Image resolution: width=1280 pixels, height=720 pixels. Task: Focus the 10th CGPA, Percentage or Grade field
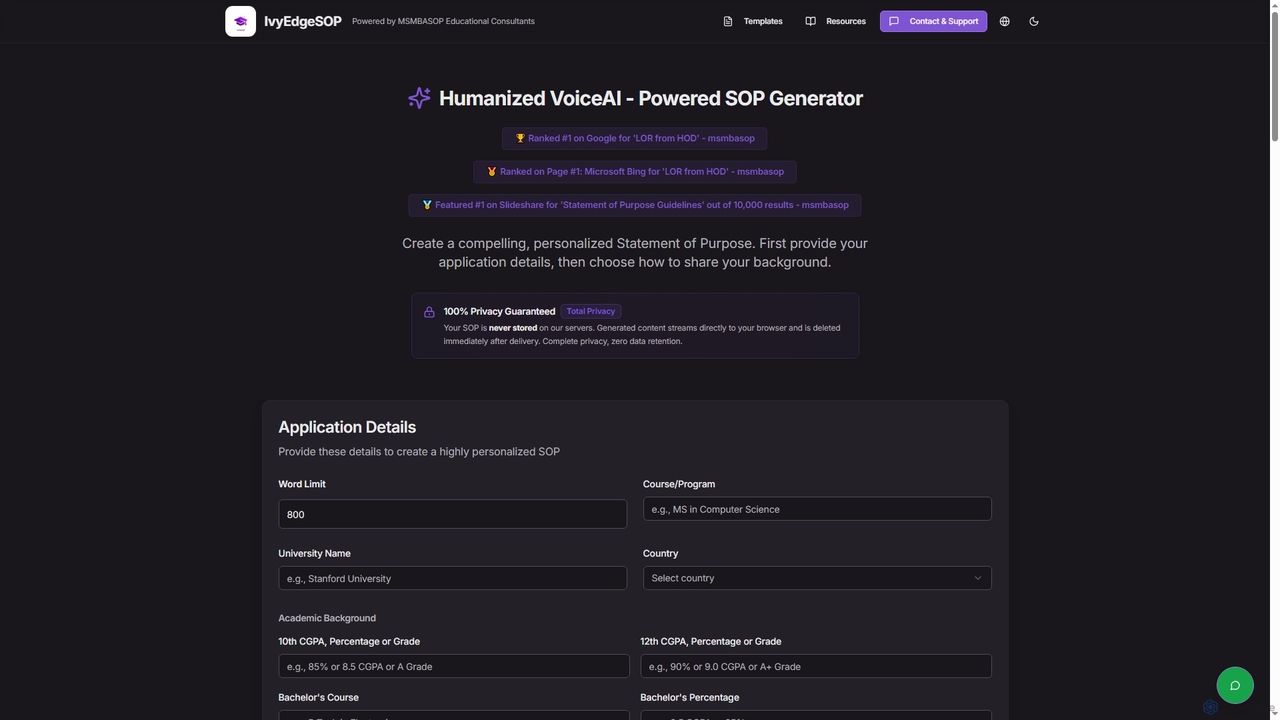454,666
